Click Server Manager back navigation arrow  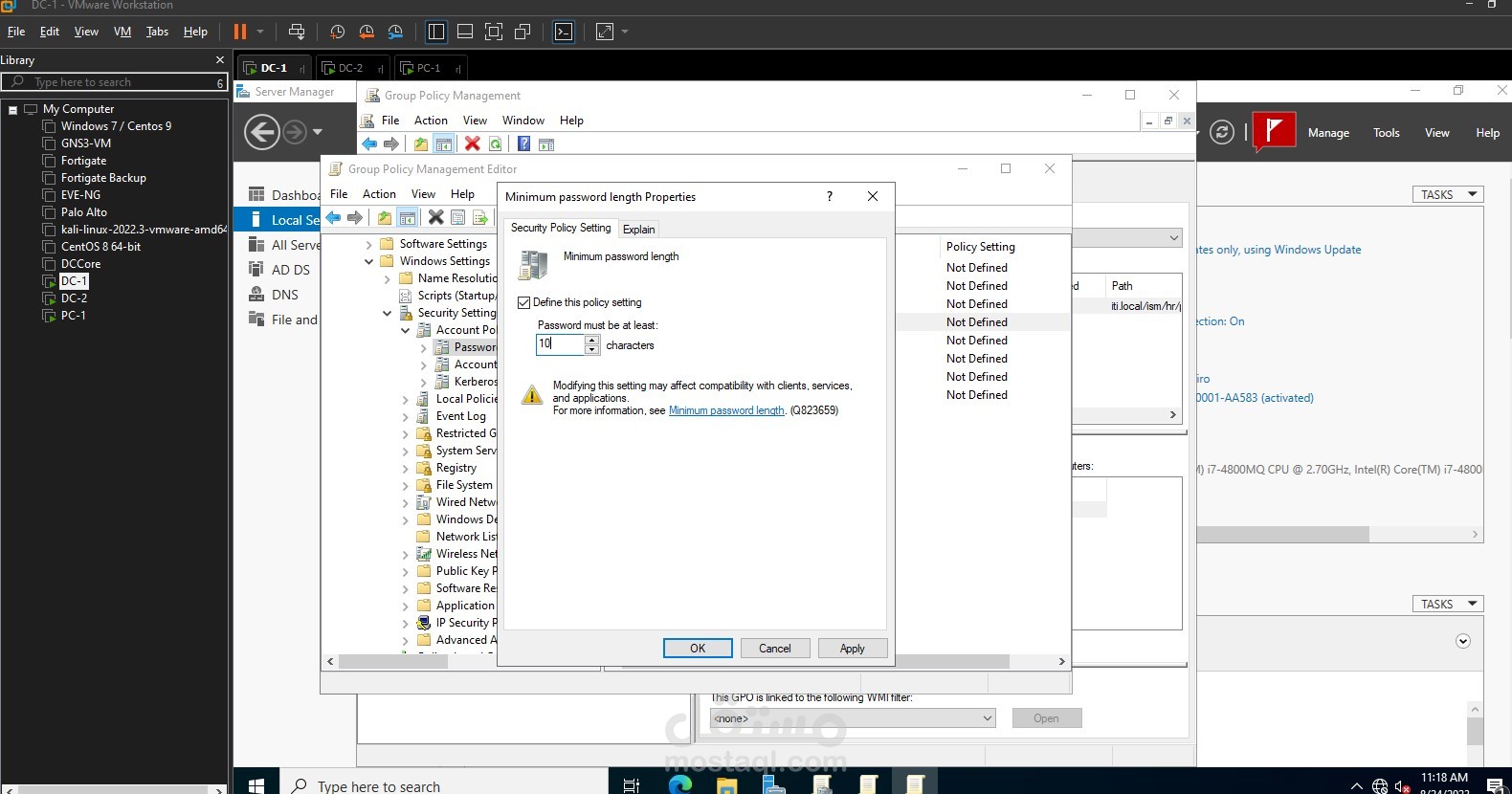[262, 132]
